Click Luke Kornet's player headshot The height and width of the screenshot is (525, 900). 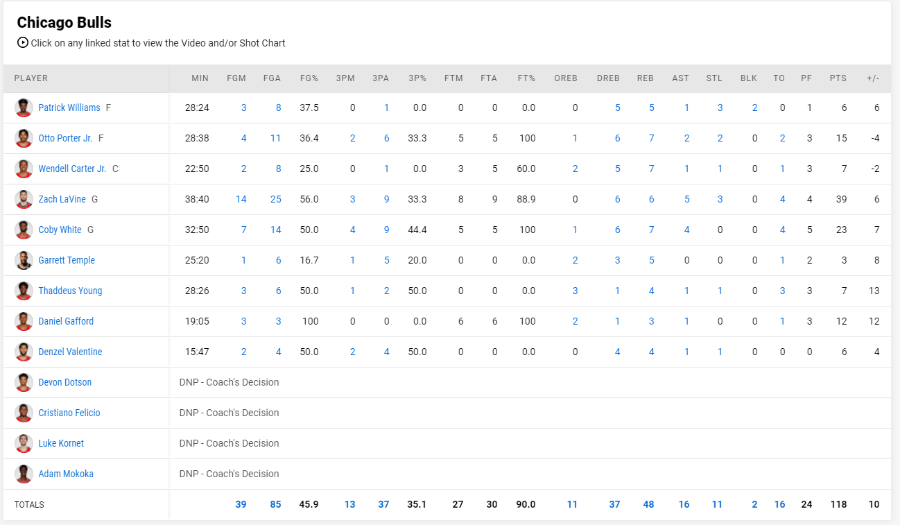point(24,444)
